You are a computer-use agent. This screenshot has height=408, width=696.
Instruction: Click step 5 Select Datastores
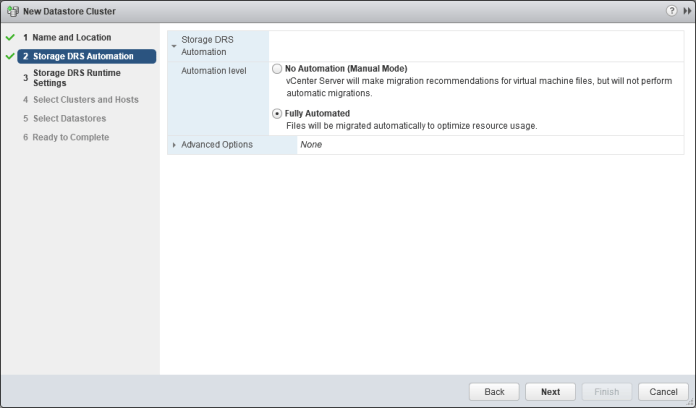[x=70, y=119]
